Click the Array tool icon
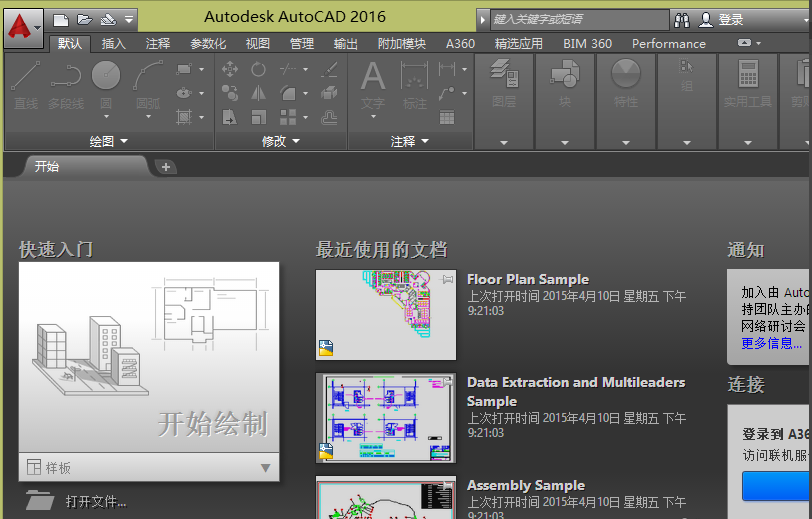This screenshot has height=519, width=812. [x=288, y=117]
